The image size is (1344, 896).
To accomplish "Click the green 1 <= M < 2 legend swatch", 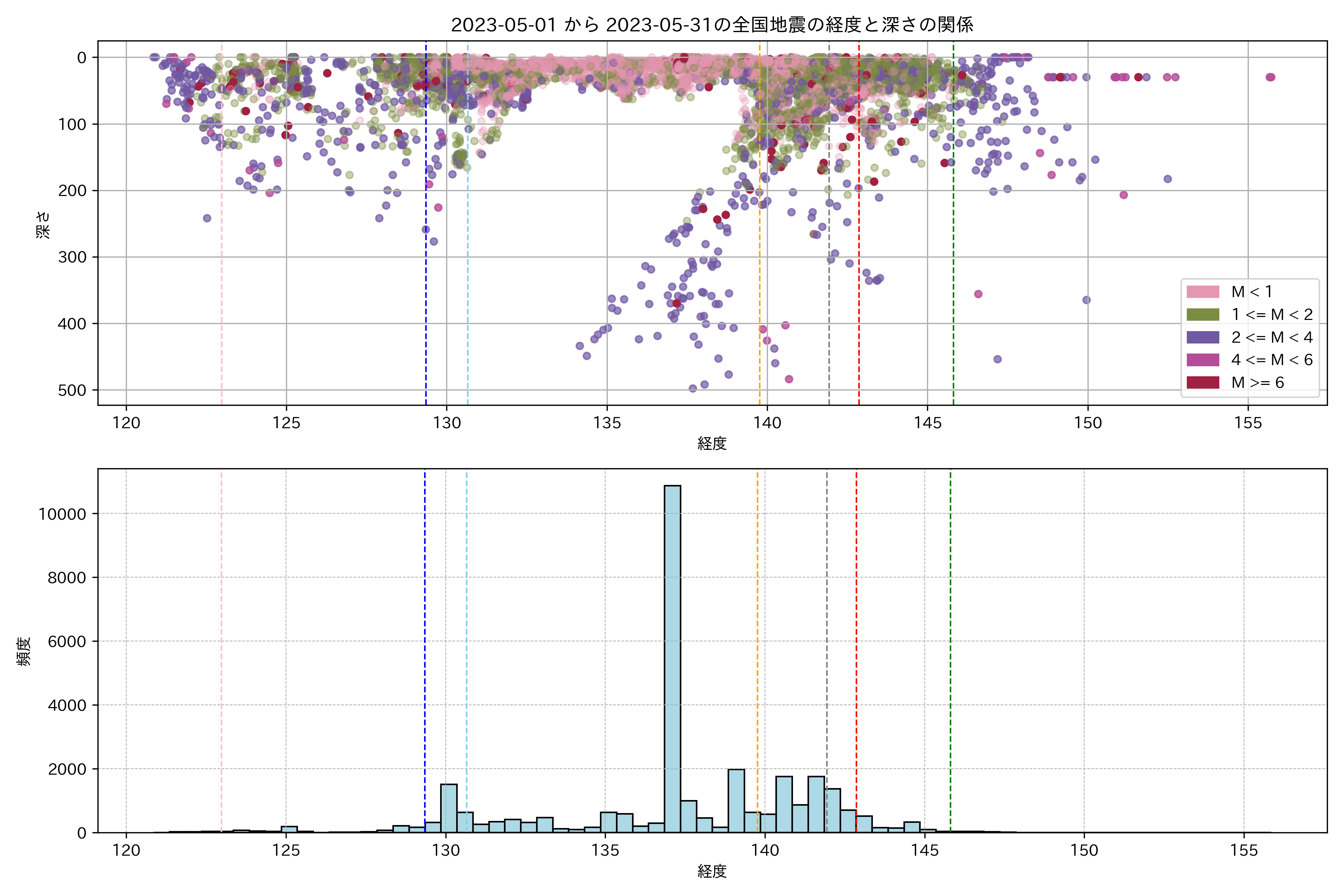I will [1202, 314].
